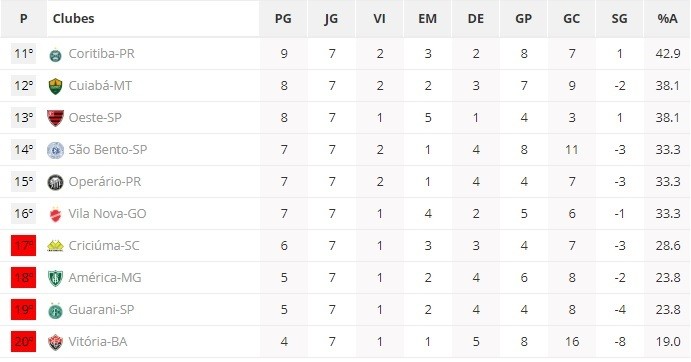Click the São Bento-SP club crest

tap(55, 150)
